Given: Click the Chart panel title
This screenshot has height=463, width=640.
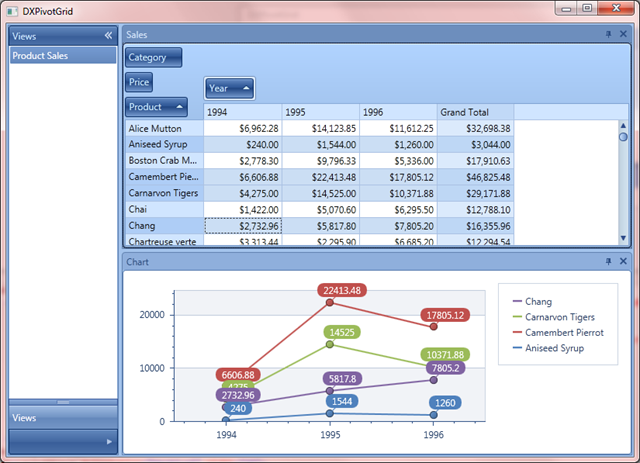Looking at the screenshot, I should (137, 262).
